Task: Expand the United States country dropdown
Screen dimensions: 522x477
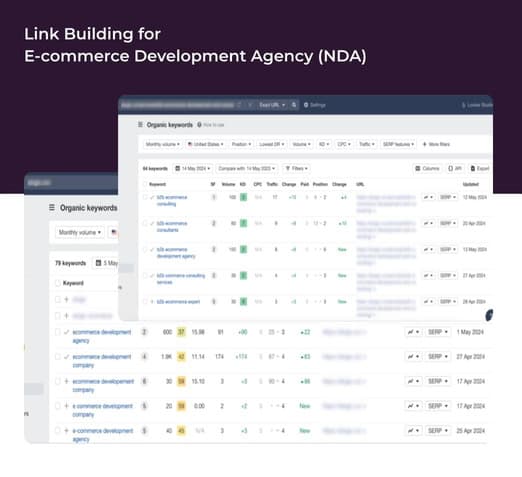Action: 205,144
